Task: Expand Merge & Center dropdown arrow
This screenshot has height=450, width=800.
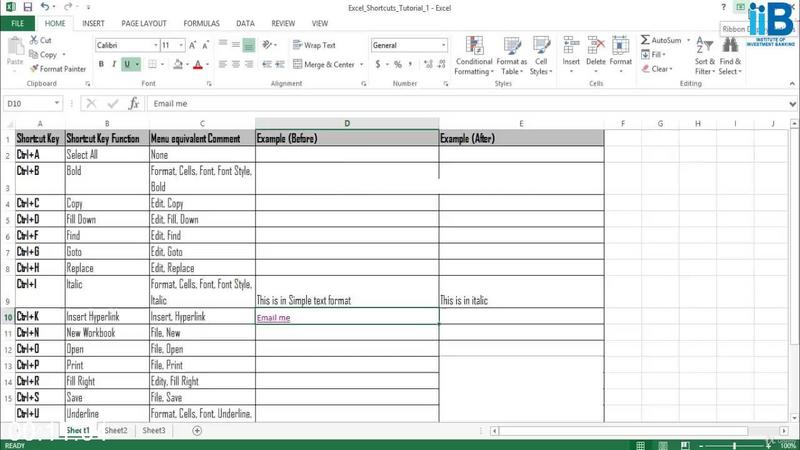Action: 362,65
